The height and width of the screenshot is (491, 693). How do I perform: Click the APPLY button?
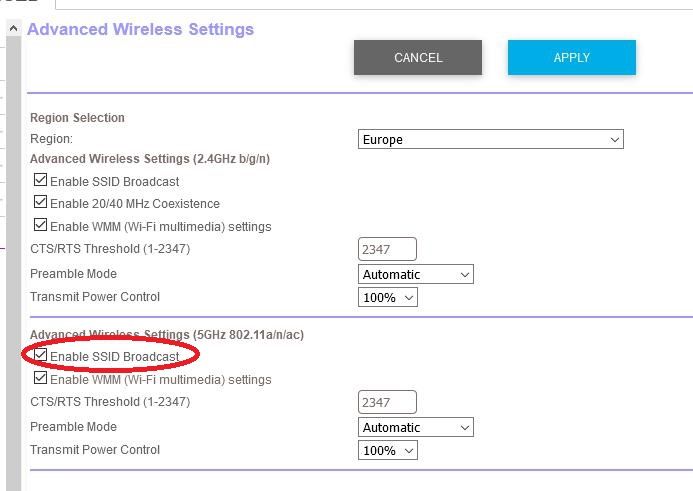[x=571, y=57]
